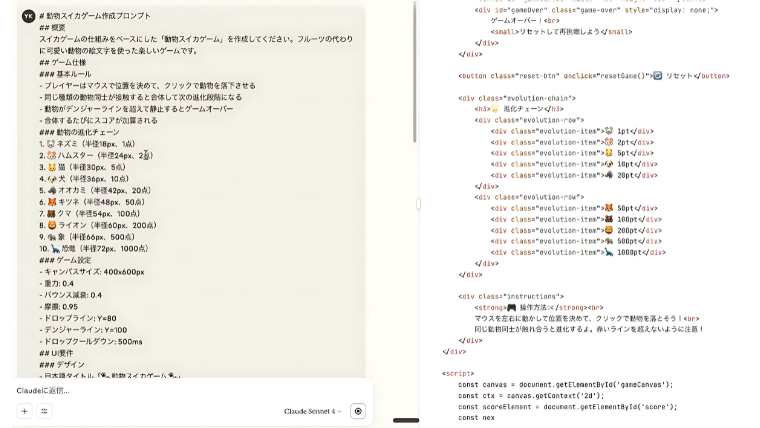Click the horizontal scrollbar under code panel
The image size is (760, 428).
click(x=406, y=420)
